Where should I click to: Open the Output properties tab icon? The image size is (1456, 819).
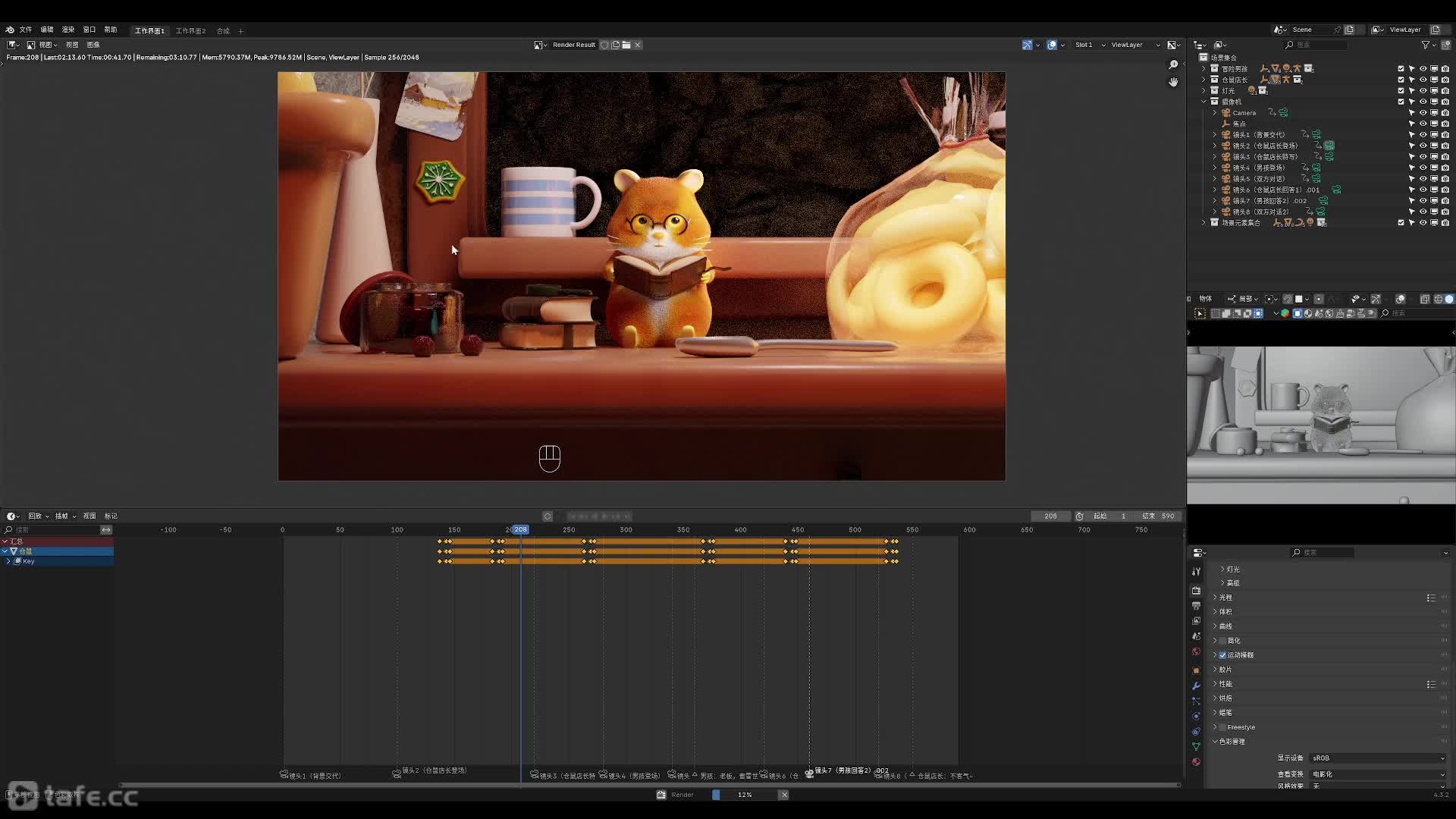(1196, 606)
